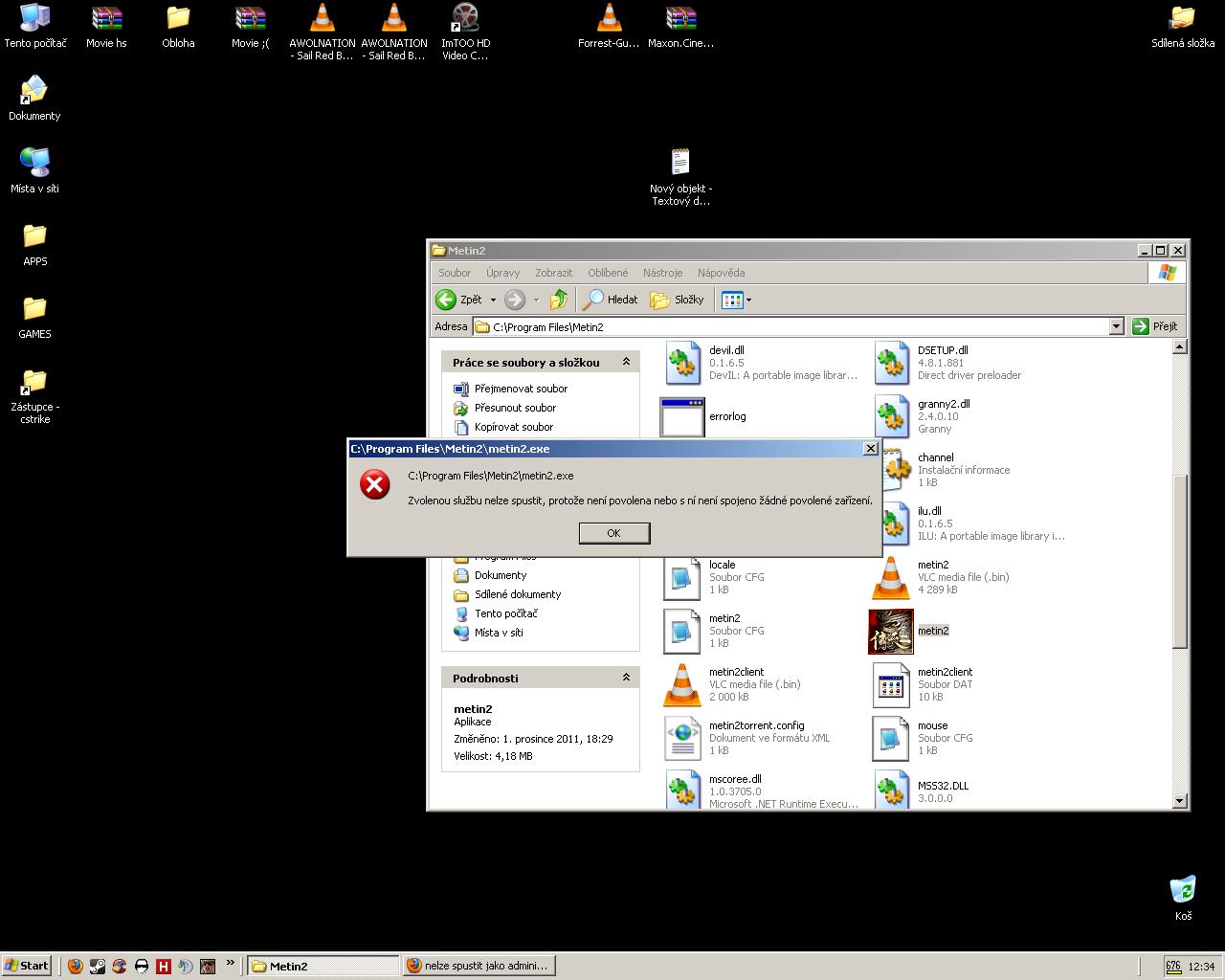
Task: Open the Nápověda menu
Action: coord(721,273)
